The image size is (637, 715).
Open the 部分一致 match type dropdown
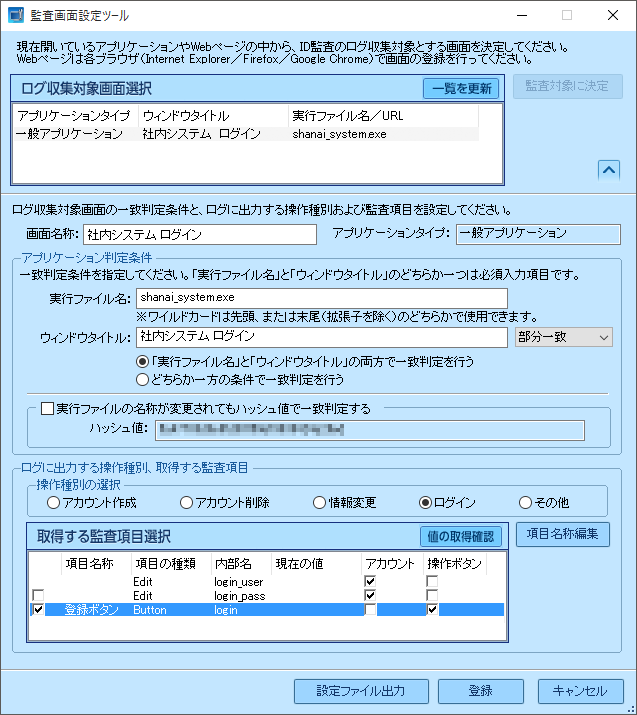(564, 337)
